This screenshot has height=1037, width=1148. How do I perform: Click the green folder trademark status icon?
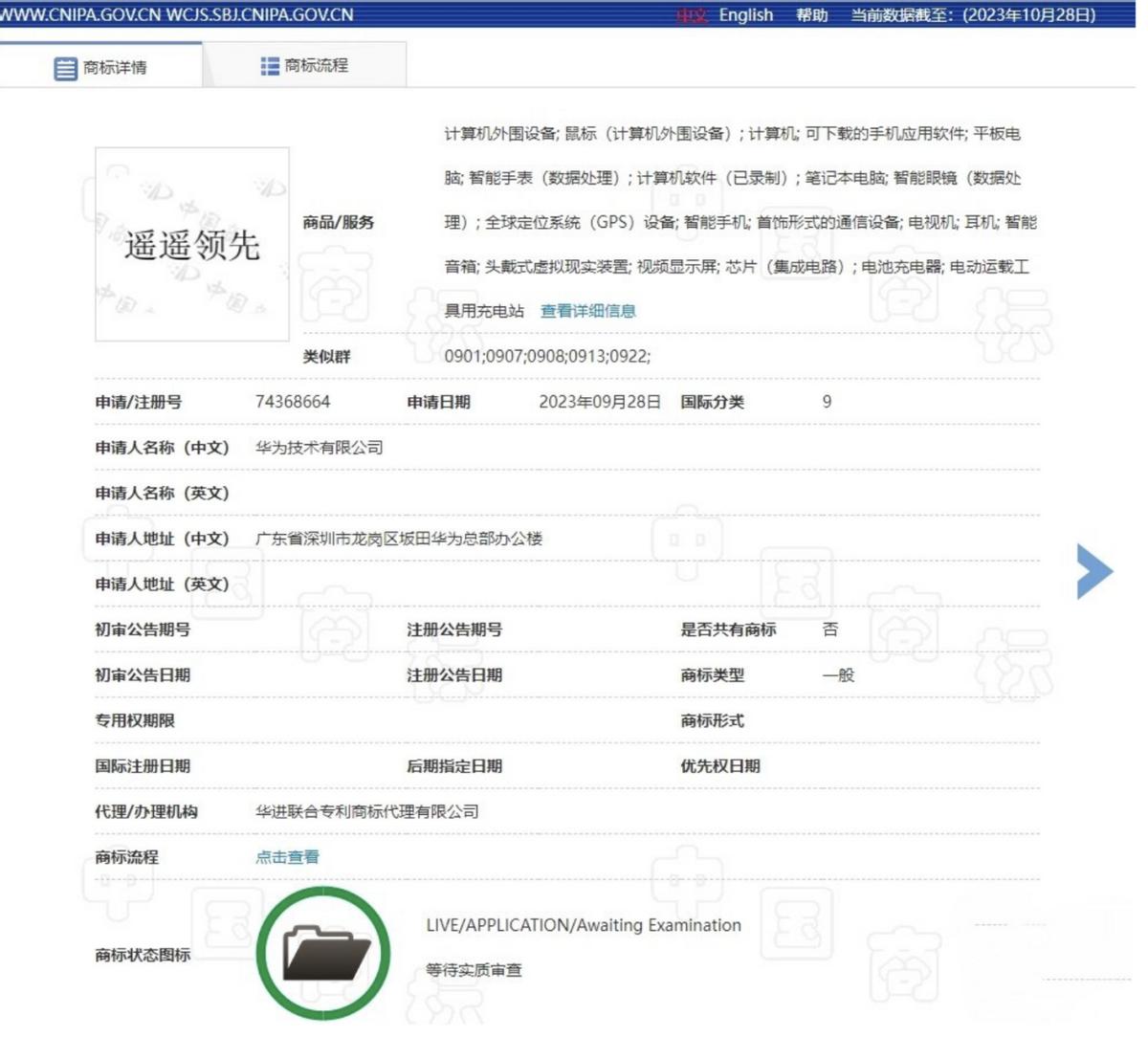pyautogui.click(x=324, y=954)
